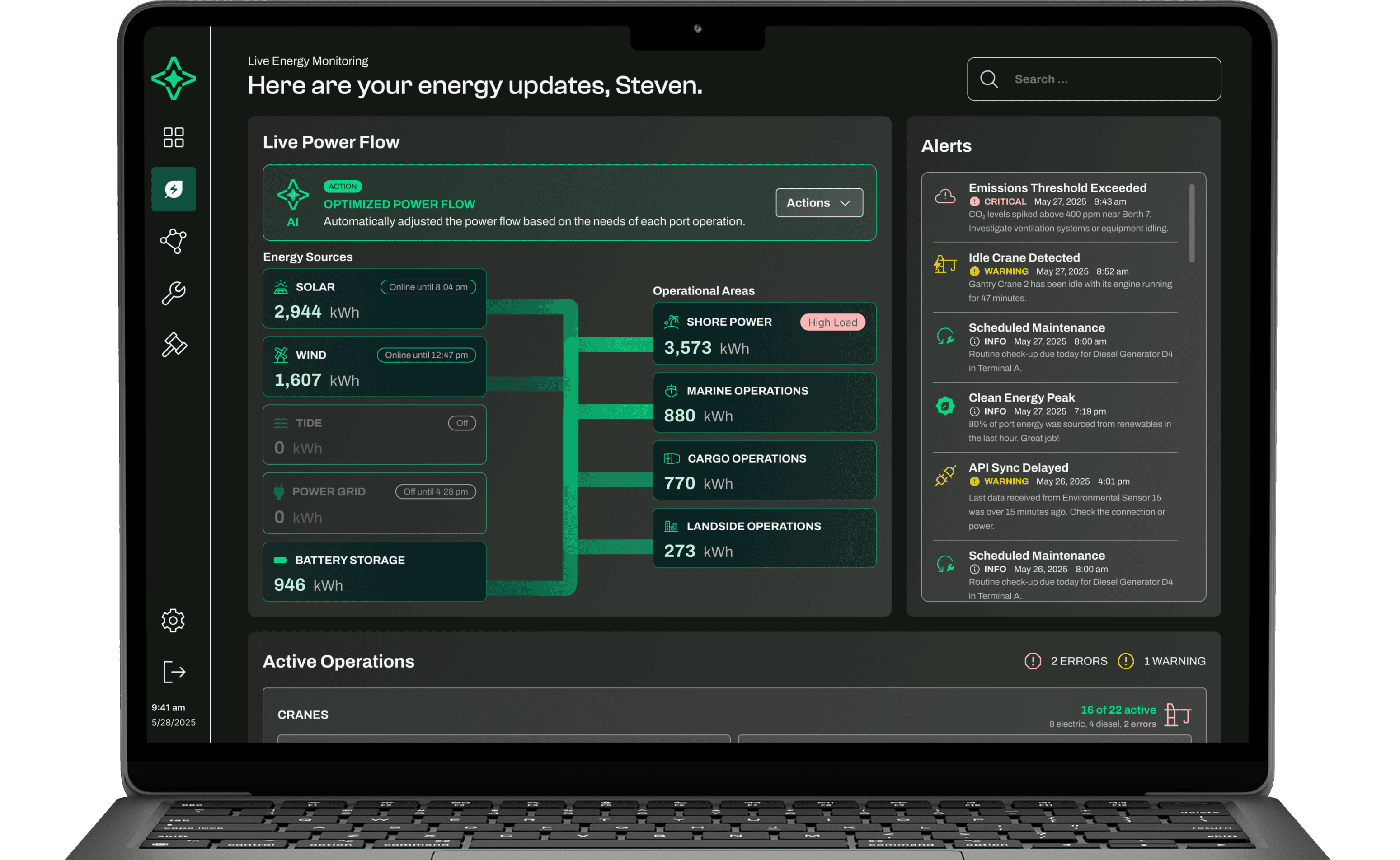The height and width of the screenshot is (860, 1400).
Task: Select the energy leaf-bolt sidebar icon
Action: pyautogui.click(x=174, y=189)
